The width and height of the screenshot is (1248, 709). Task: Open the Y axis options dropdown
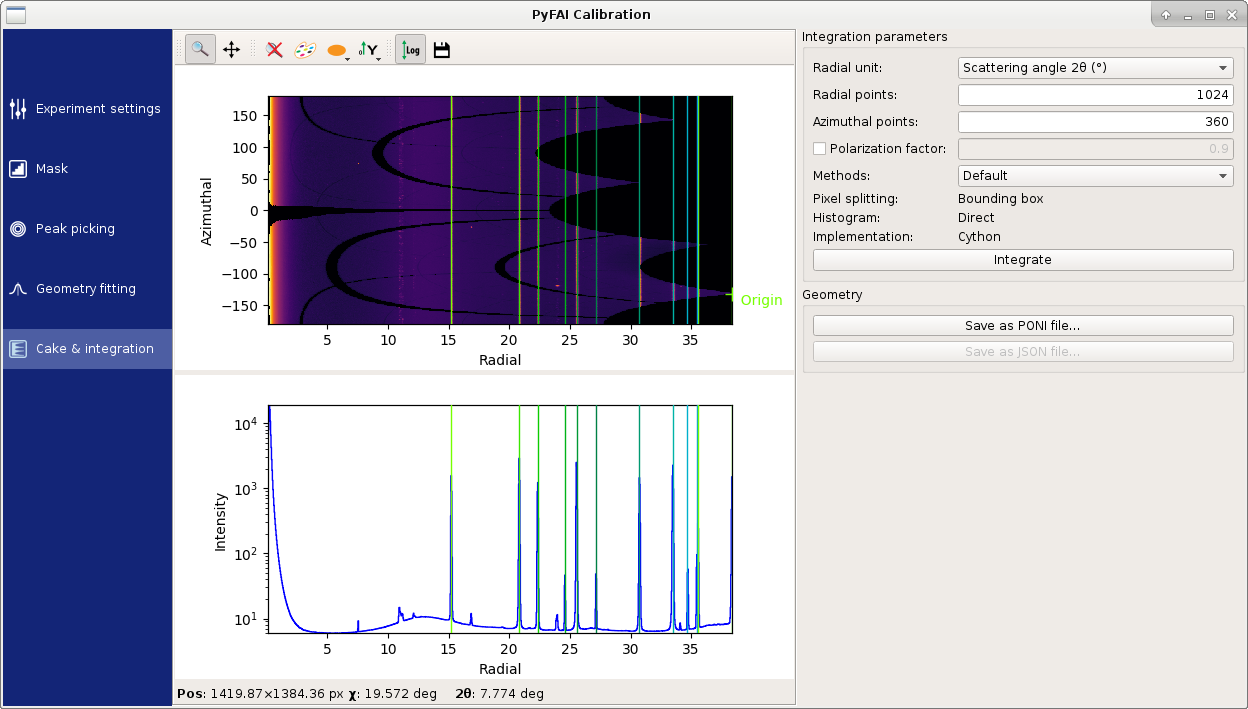[x=370, y=50]
